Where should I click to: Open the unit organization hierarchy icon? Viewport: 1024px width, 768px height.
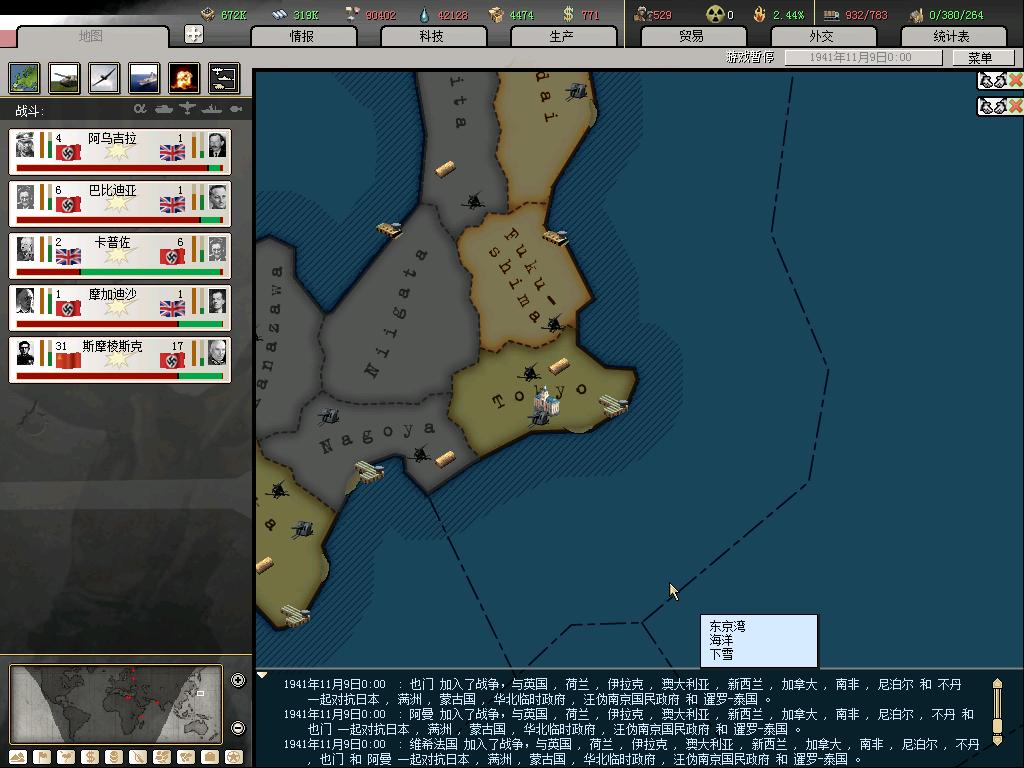(223, 78)
